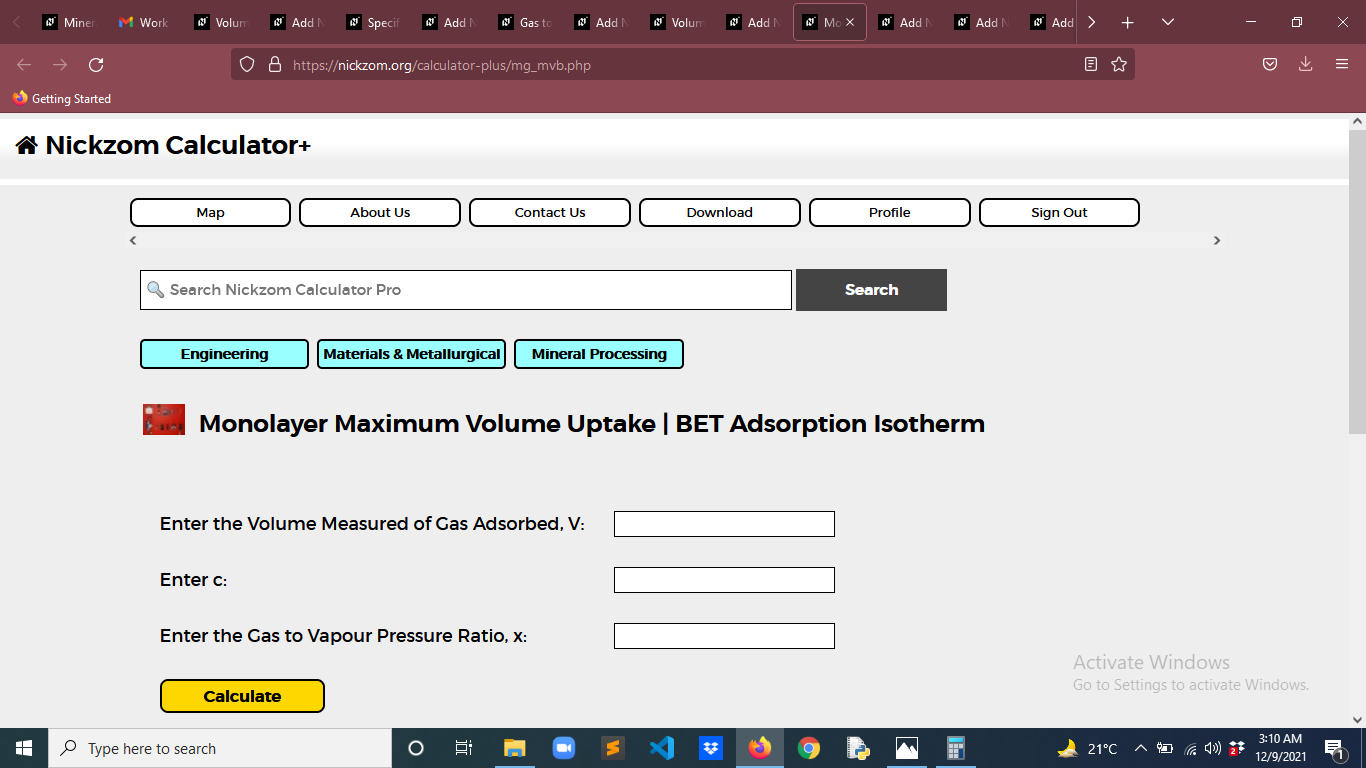Open the Photos app on taskbar
Viewport: 1366px width, 768px height.
click(906, 748)
